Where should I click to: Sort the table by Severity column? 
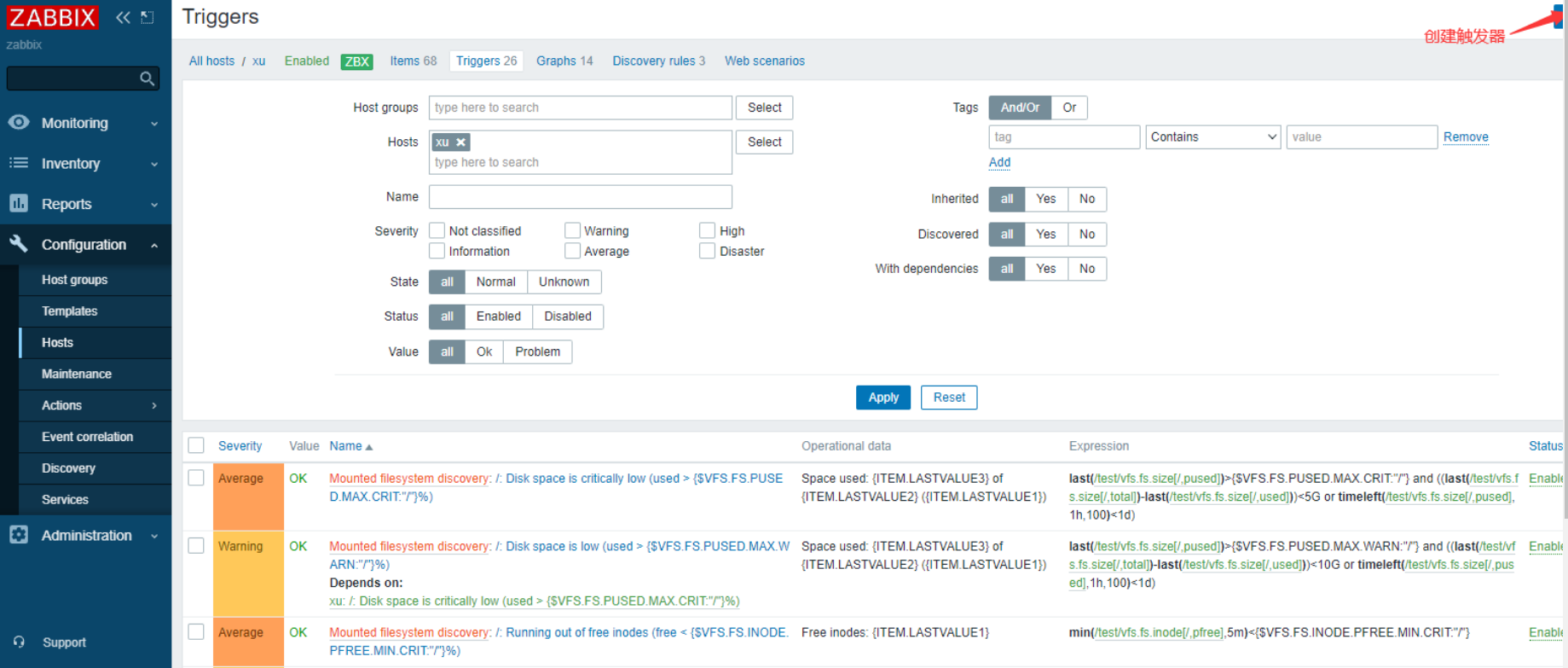240,446
